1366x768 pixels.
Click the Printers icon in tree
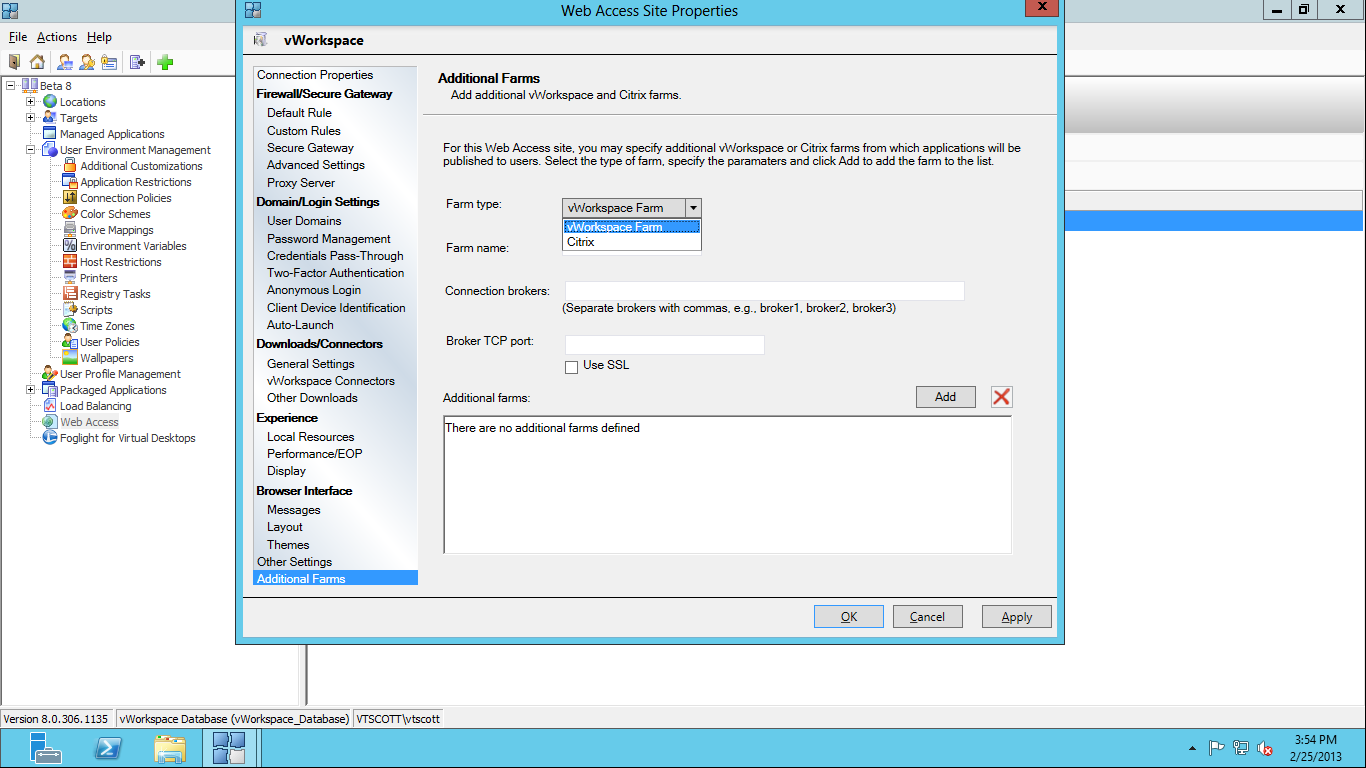[x=70, y=278]
